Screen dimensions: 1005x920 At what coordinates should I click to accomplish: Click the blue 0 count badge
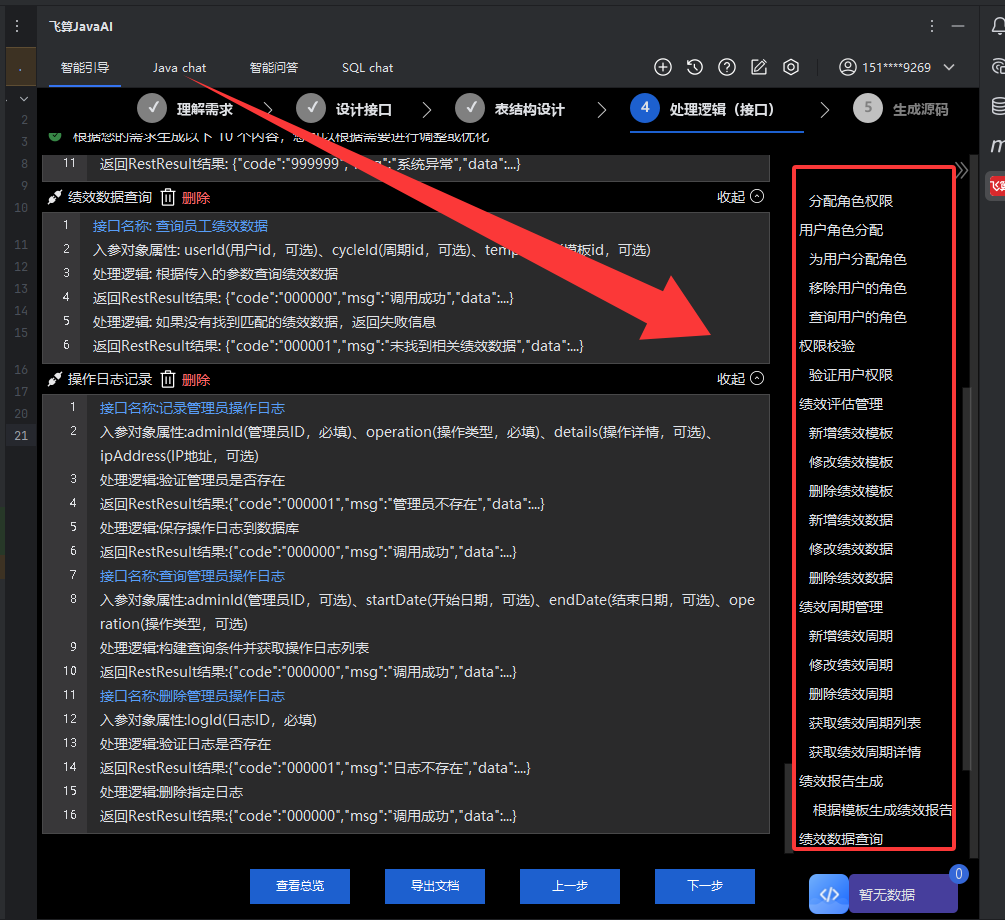(959, 874)
